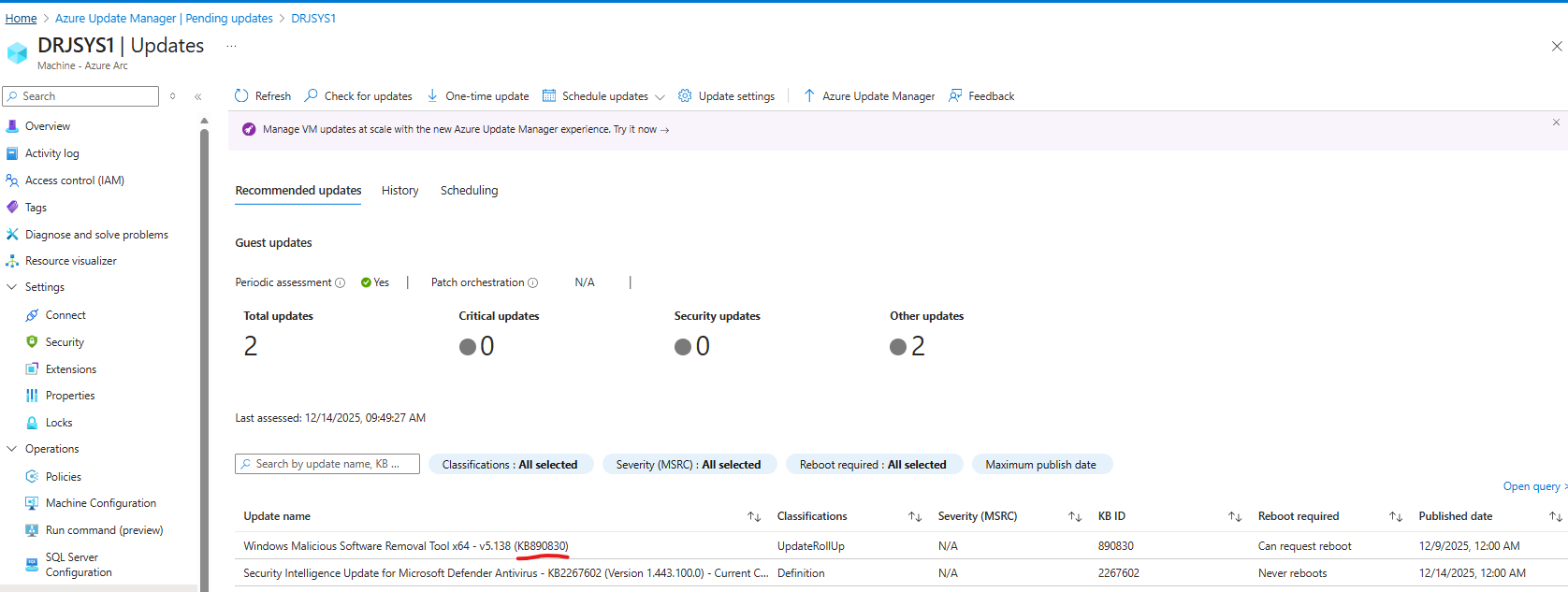
Task: Click Periodic assessment info icon
Action: point(341,282)
